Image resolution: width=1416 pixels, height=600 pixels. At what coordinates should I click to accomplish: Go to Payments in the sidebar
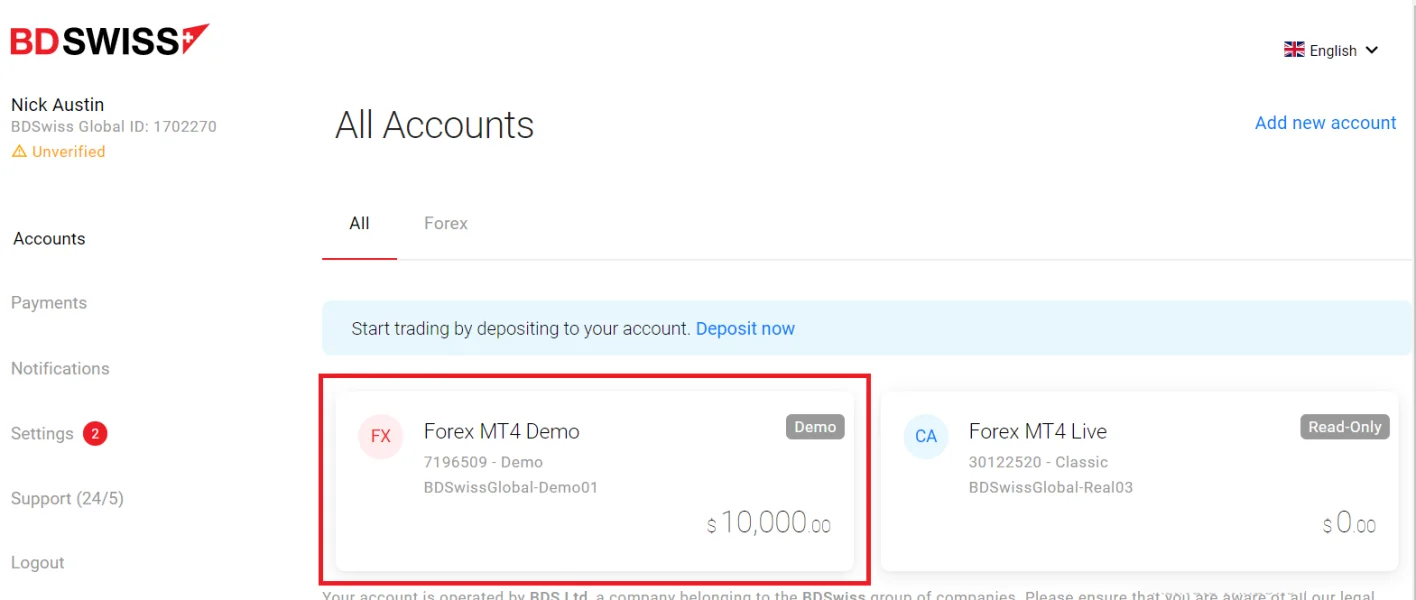49,303
